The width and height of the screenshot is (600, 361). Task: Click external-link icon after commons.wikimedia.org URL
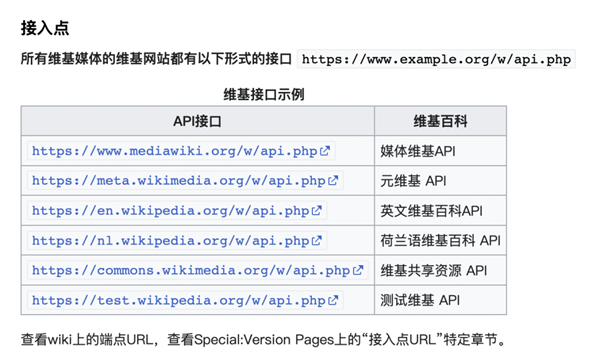coord(358,270)
